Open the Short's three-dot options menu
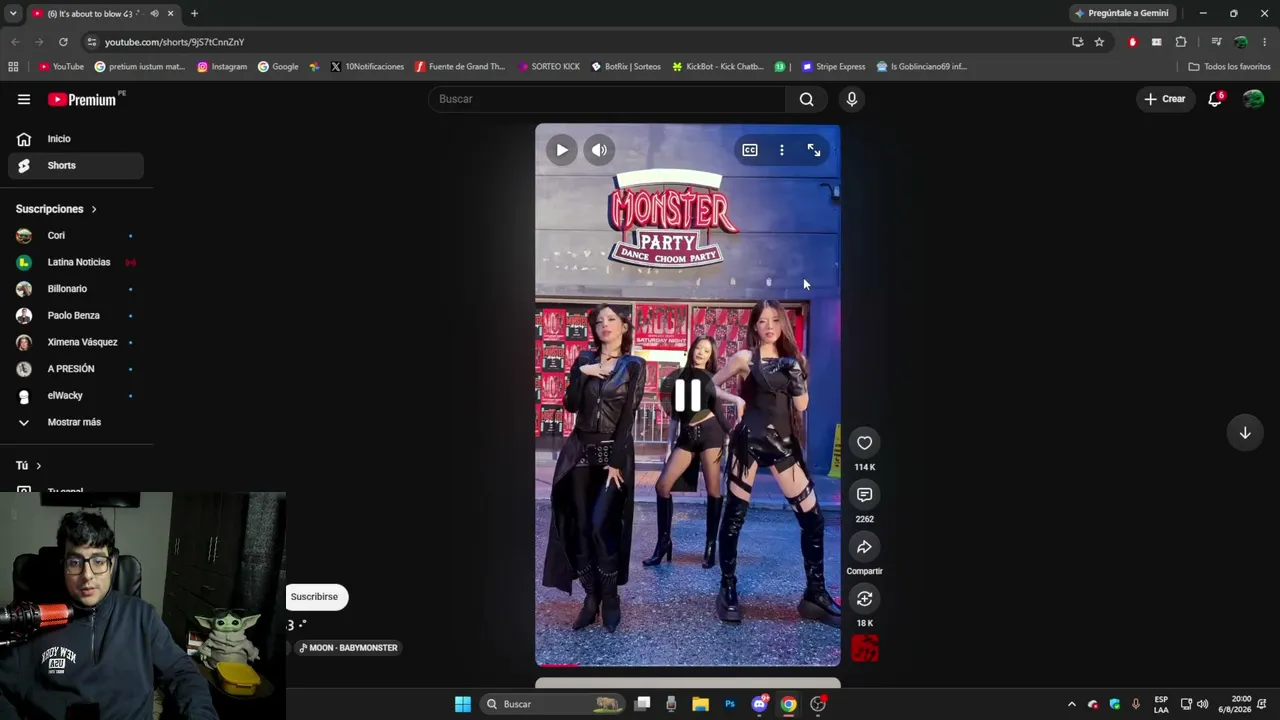Image resolution: width=1280 pixels, height=720 pixels. click(x=782, y=150)
